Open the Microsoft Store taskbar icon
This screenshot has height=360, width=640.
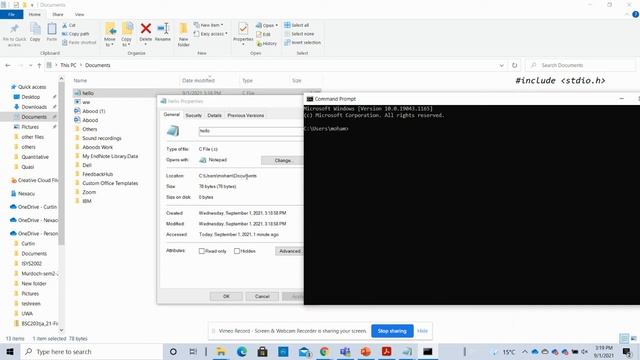tap(262, 351)
